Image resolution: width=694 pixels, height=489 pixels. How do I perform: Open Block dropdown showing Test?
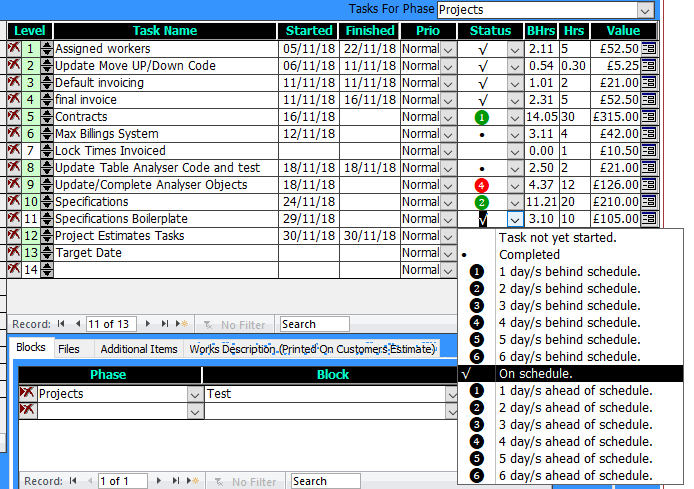click(451, 394)
